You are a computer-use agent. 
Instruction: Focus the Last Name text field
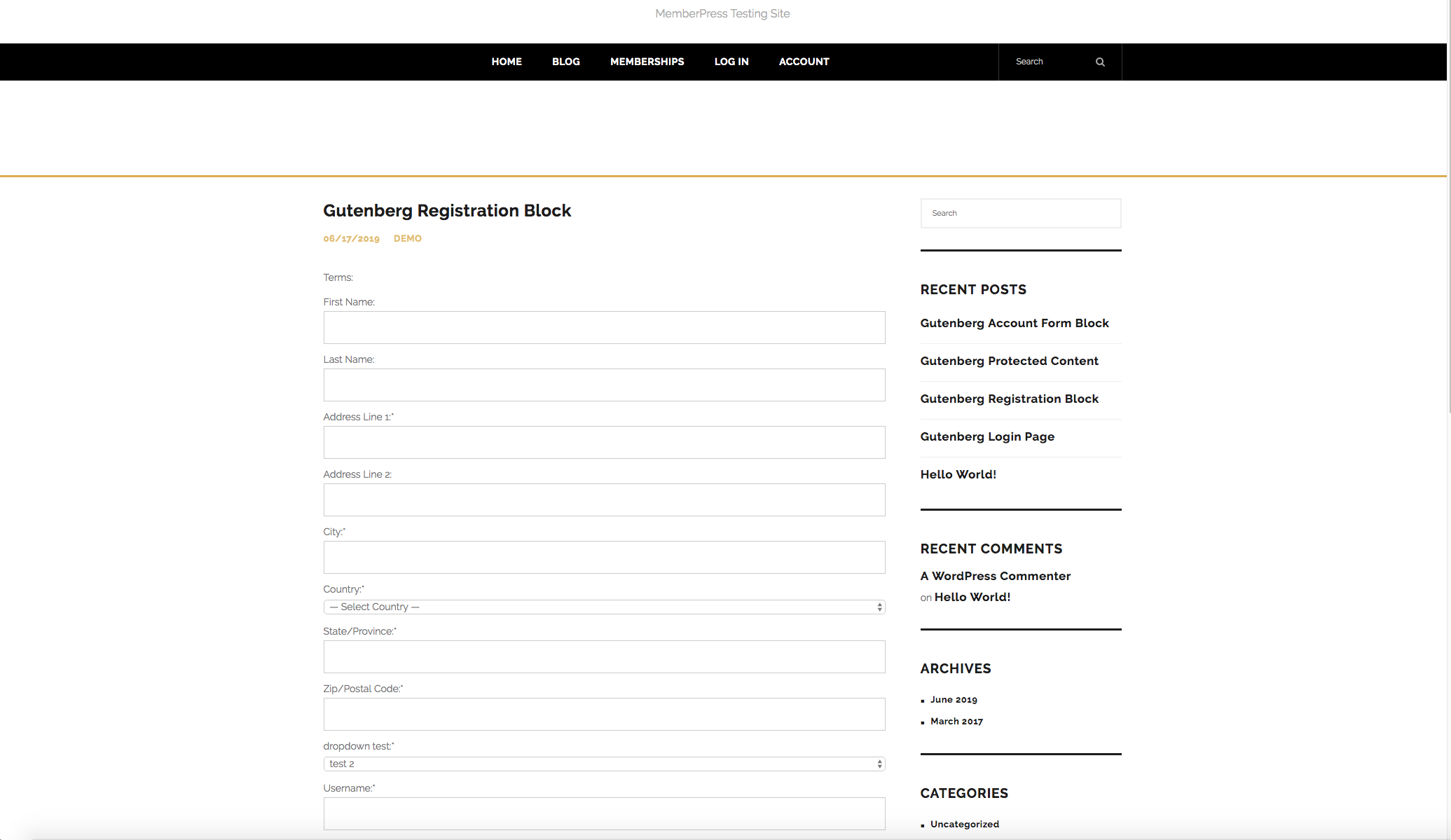pyautogui.click(x=604, y=385)
